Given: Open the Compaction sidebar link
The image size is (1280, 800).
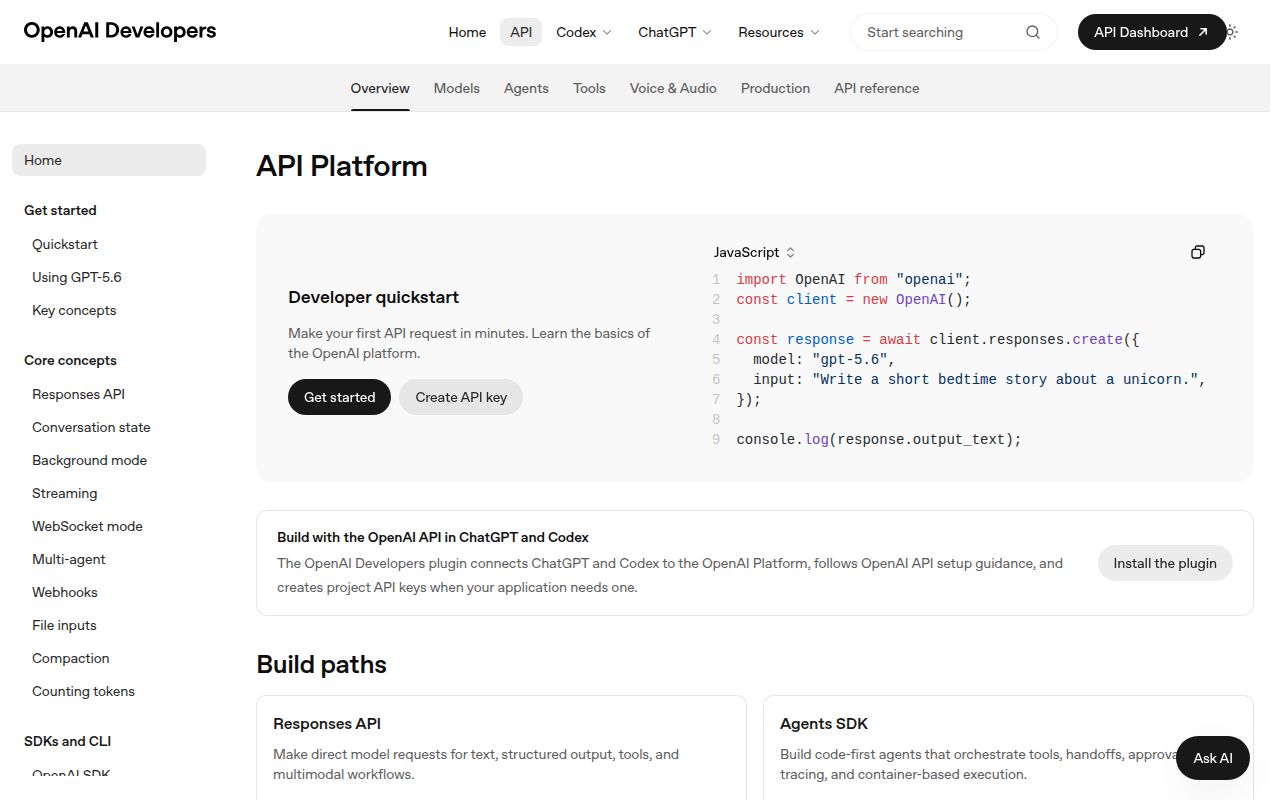Looking at the screenshot, I should click(71, 658).
